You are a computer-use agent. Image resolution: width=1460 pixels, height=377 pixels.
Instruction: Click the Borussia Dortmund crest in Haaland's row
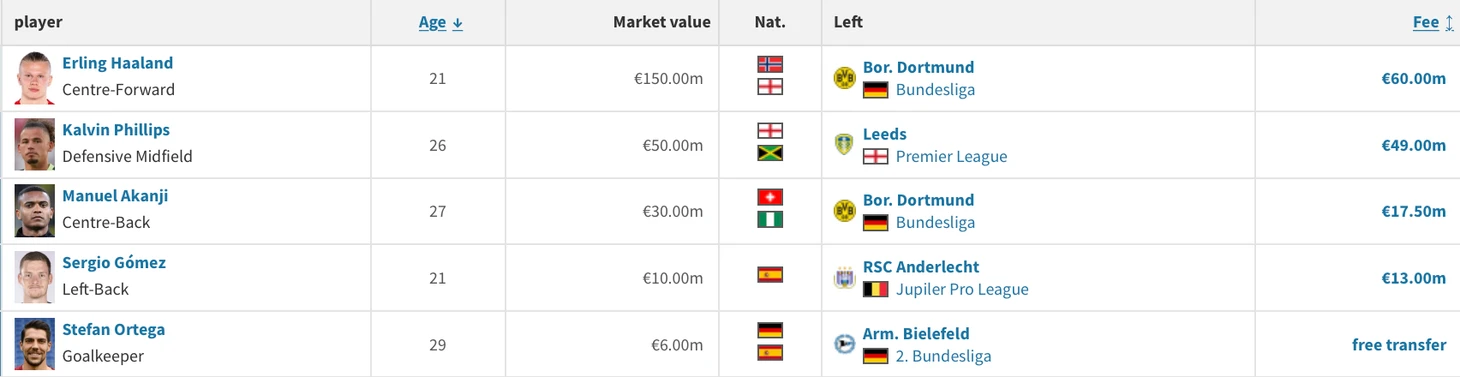845,78
